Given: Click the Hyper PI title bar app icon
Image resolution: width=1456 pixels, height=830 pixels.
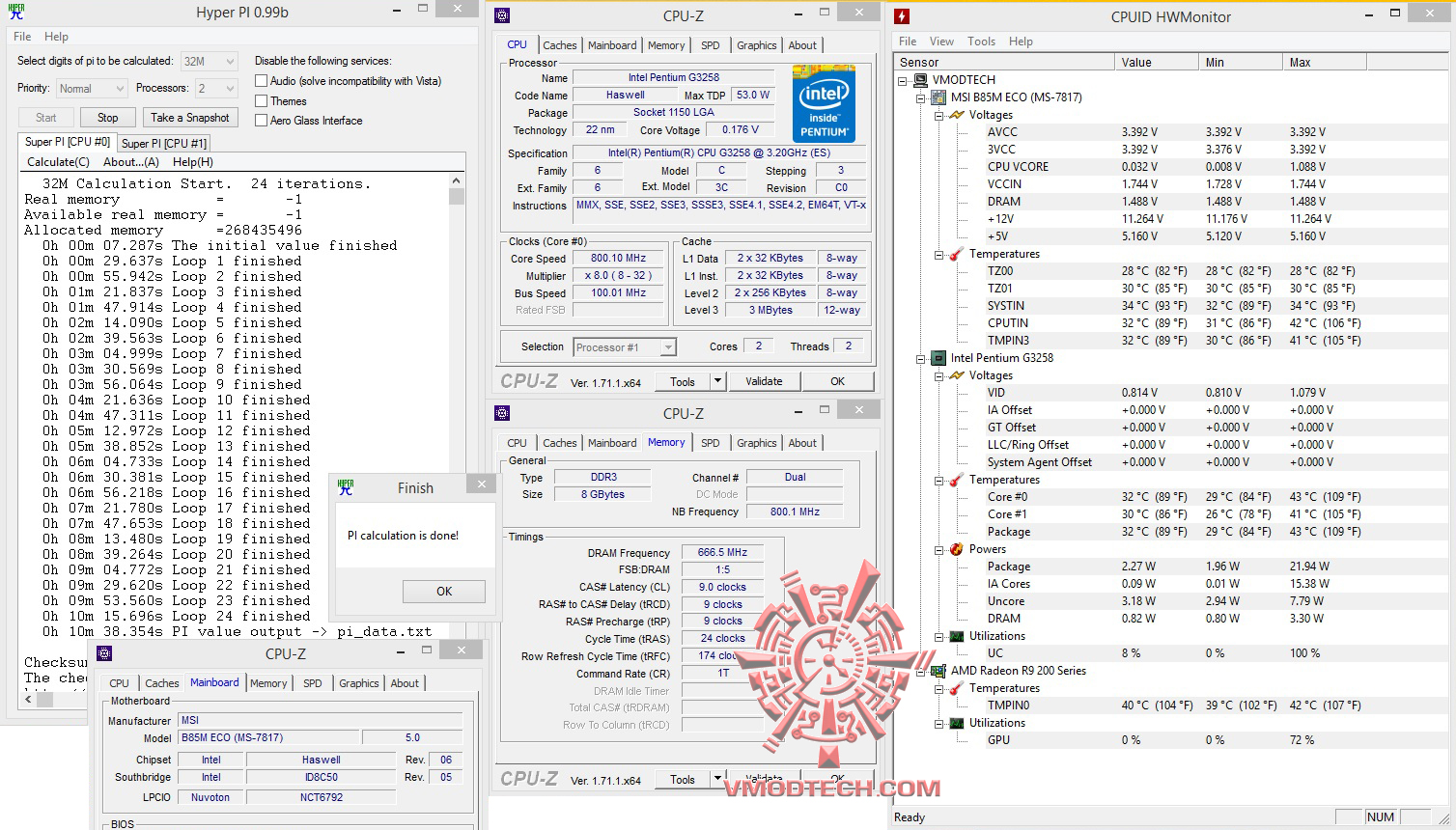Looking at the screenshot, I should tap(16, 12).
